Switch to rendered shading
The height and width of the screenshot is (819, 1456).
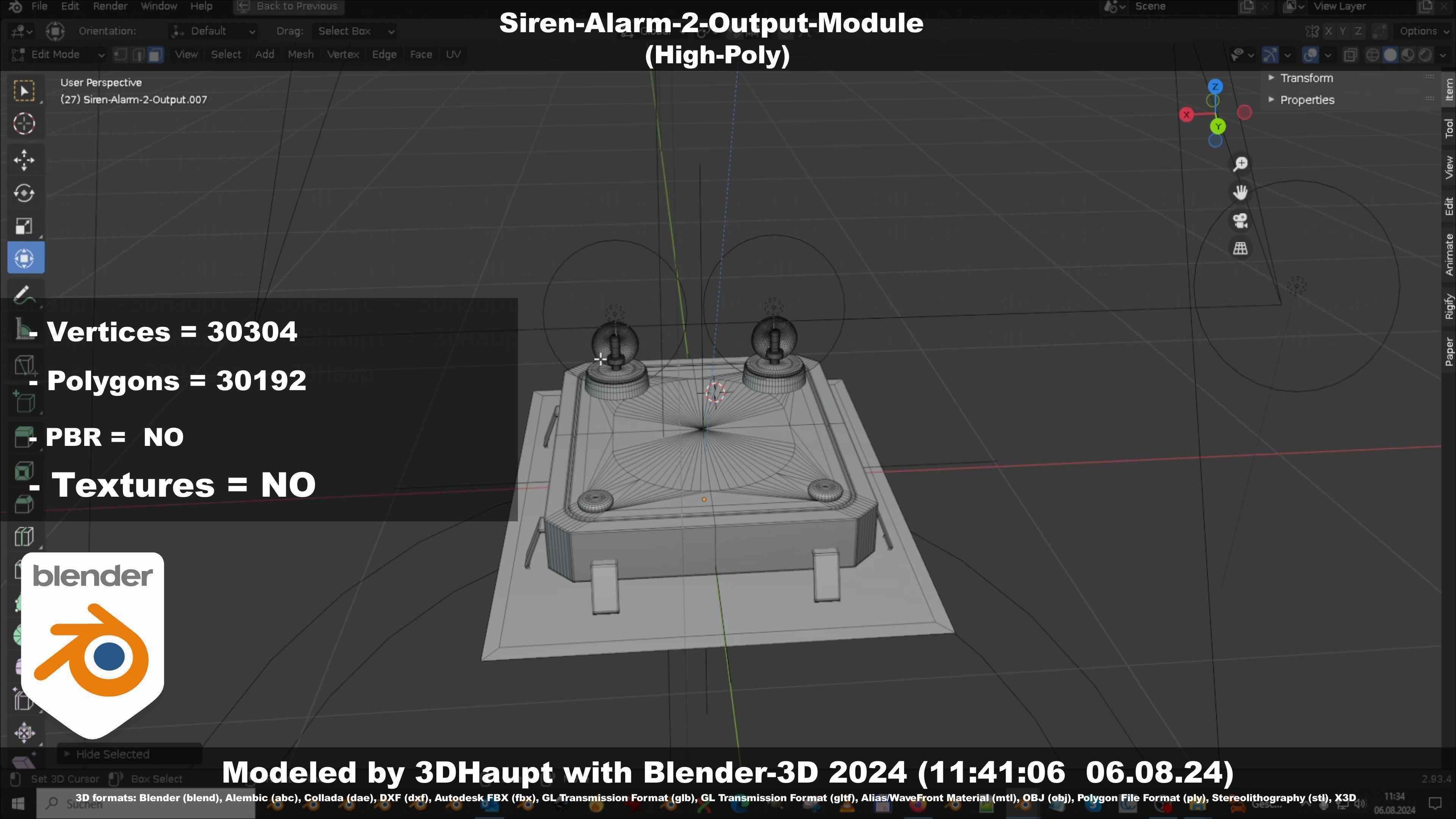click(x=1426, y=55)
